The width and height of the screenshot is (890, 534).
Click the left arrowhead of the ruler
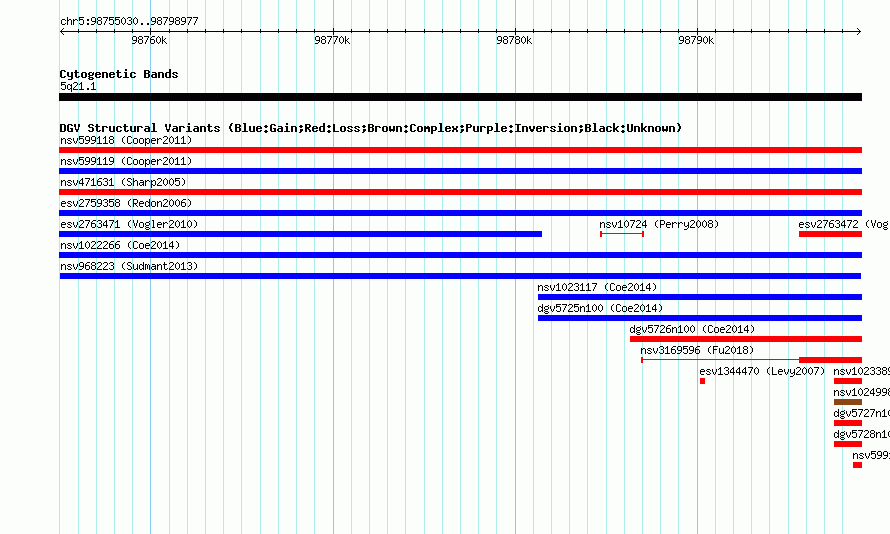pyautogui.click(x=62, y=31)
